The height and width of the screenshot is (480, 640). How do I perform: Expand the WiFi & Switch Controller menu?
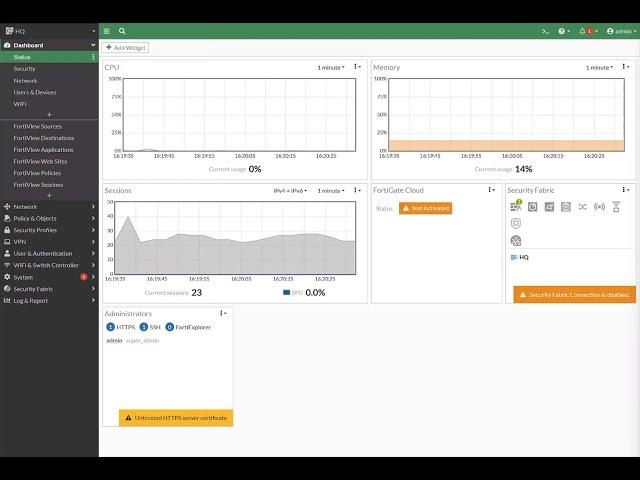[x=49, y=265]
